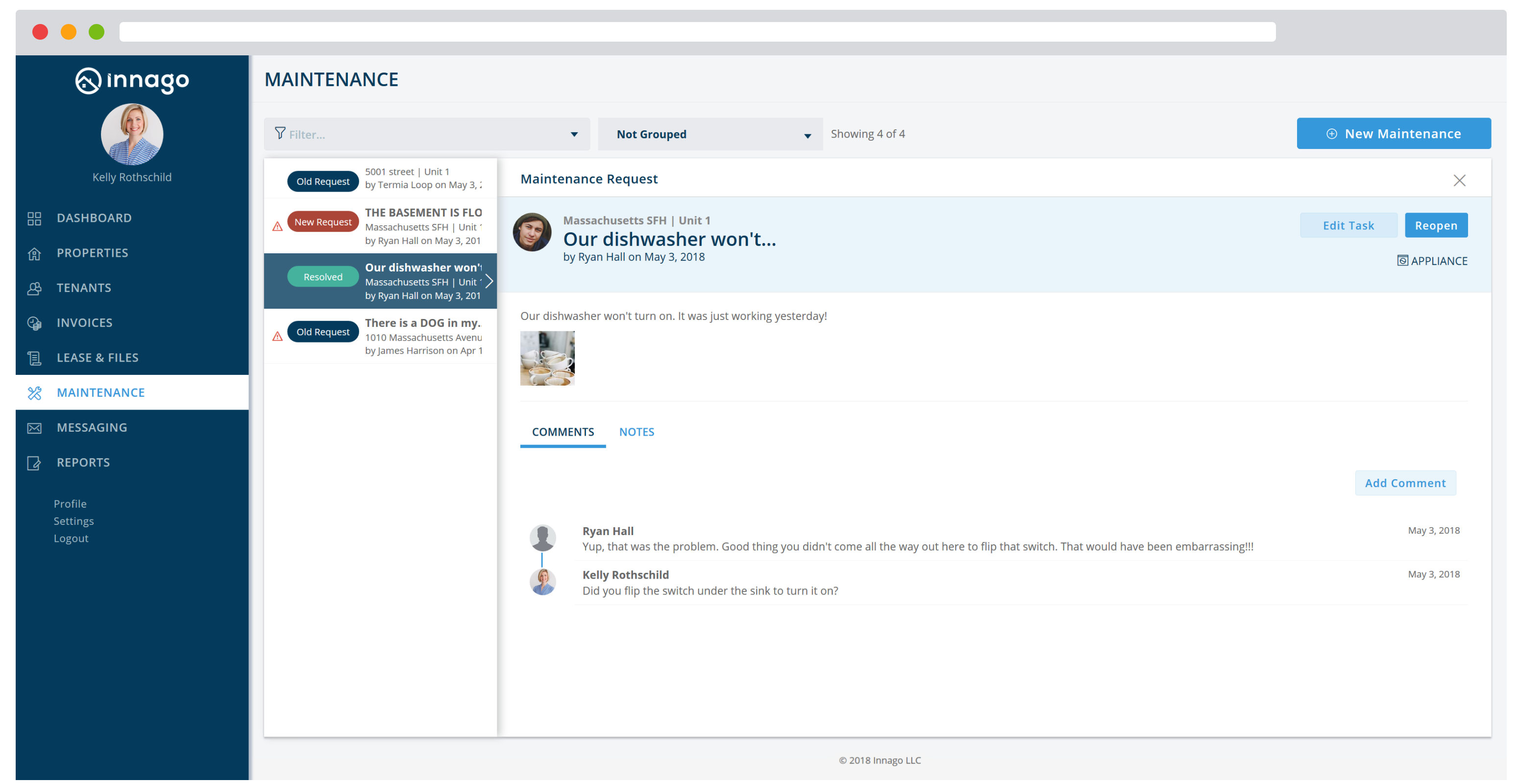Click the Dashboard grid icon
1519x784 pixels.
tap(34, 219)
